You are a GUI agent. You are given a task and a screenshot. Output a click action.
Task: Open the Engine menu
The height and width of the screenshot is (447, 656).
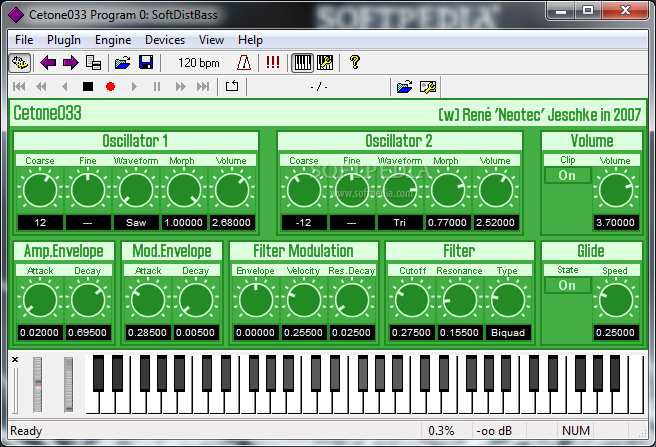[113, 40]
